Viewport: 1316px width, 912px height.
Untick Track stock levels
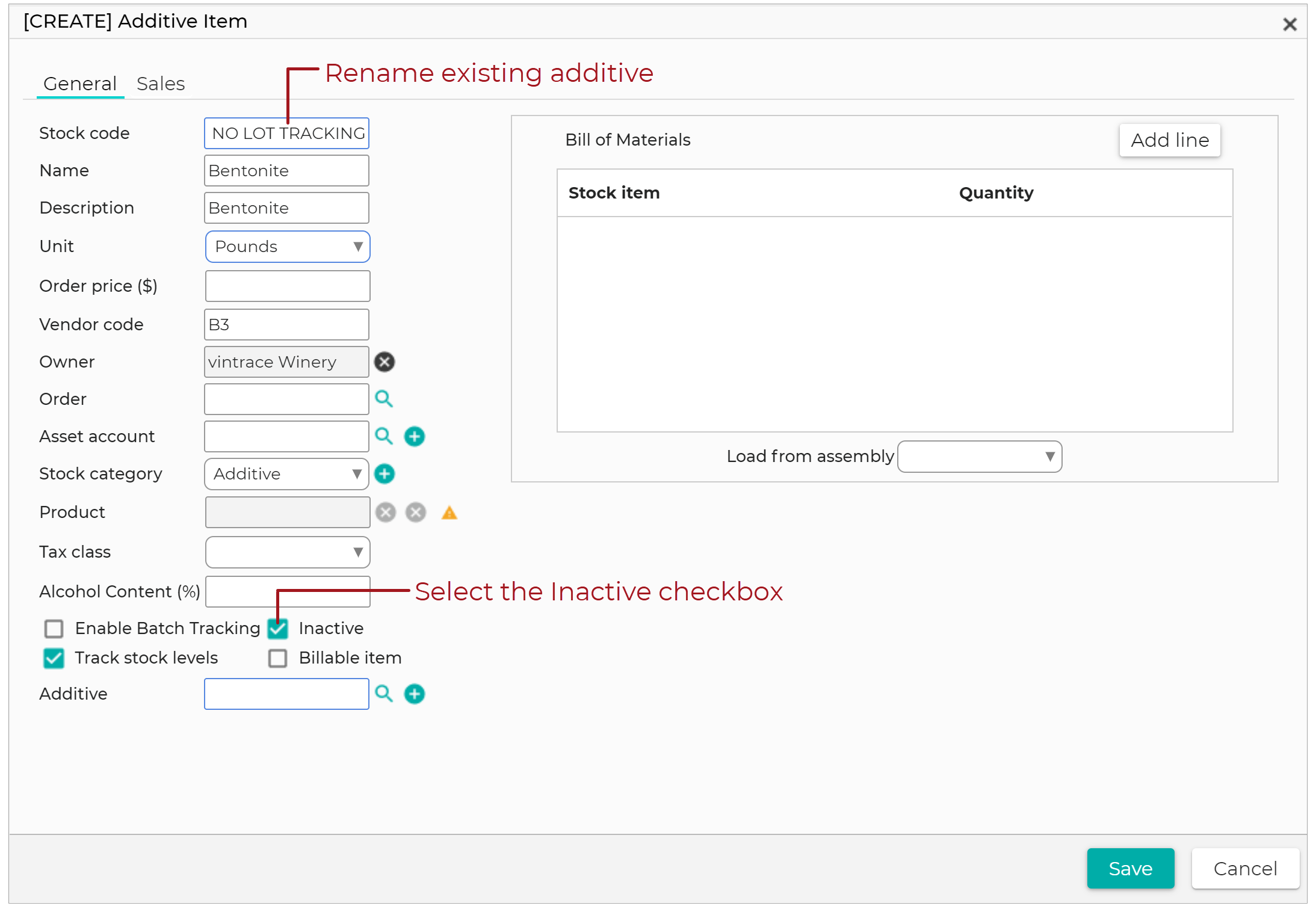tap(54, 658)
